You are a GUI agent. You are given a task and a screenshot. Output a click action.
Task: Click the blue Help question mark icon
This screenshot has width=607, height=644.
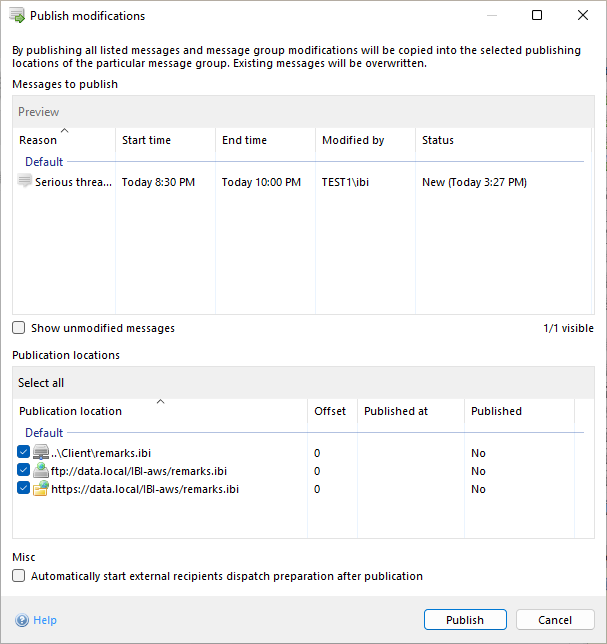pos(22,620)
